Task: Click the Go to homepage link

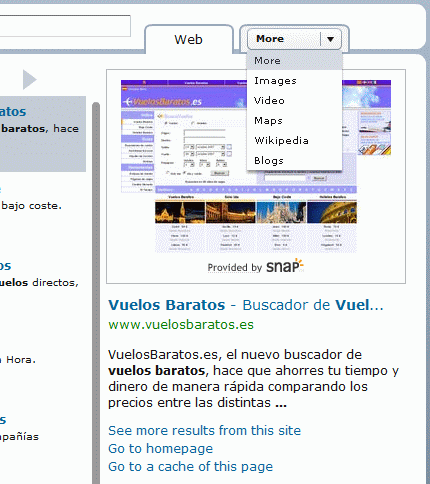Action: (x=160, y=449)
